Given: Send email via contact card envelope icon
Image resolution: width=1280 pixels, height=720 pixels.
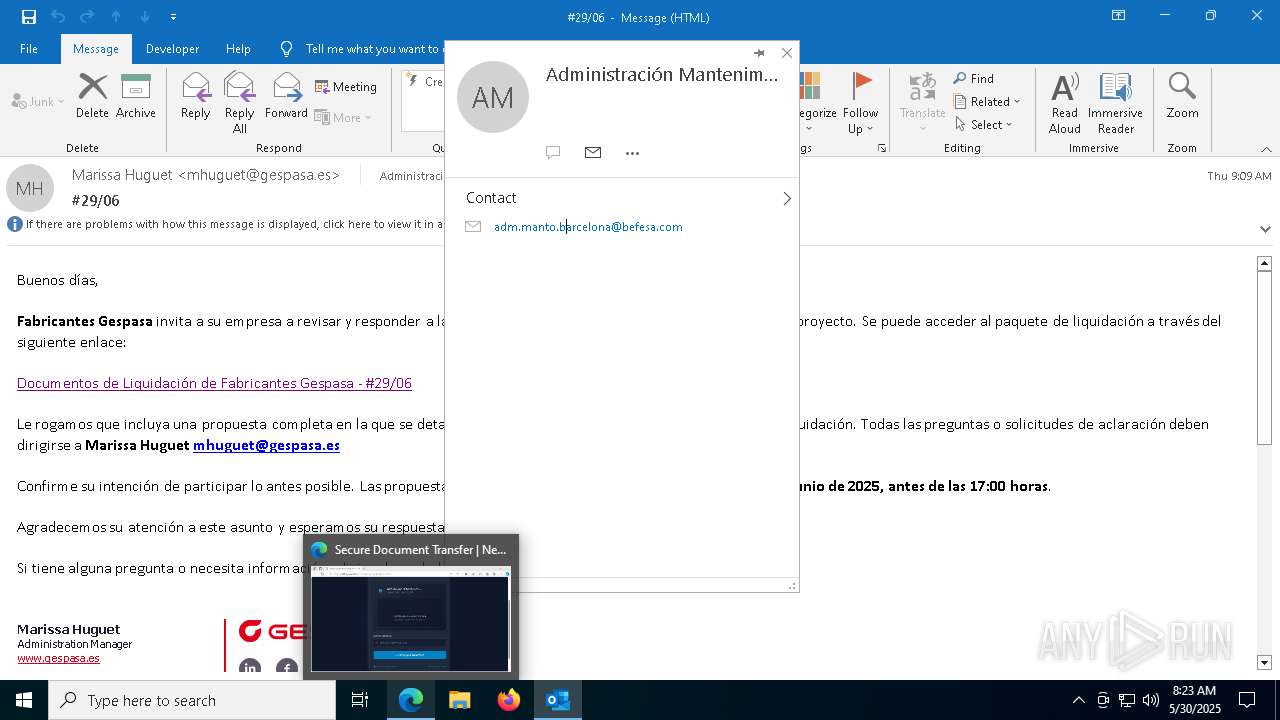Looking at the screenshot, I should pyautogui.click(x=593, y=153).
